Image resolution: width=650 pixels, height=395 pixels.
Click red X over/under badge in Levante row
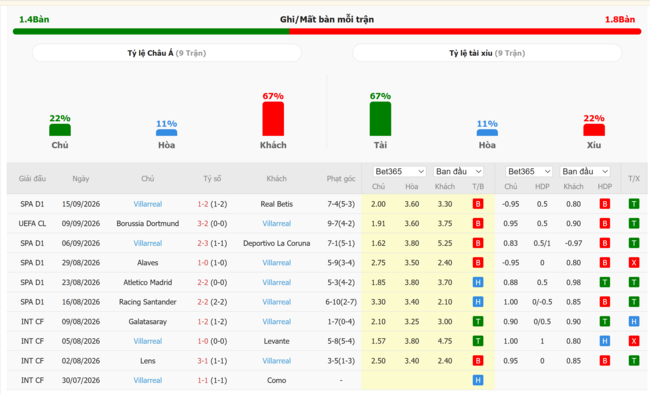[x=634, y=341]
